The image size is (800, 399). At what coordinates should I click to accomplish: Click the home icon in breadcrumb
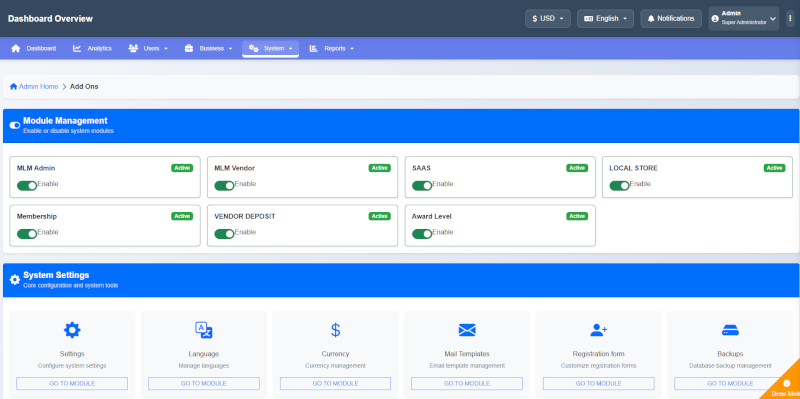point(13,87)
